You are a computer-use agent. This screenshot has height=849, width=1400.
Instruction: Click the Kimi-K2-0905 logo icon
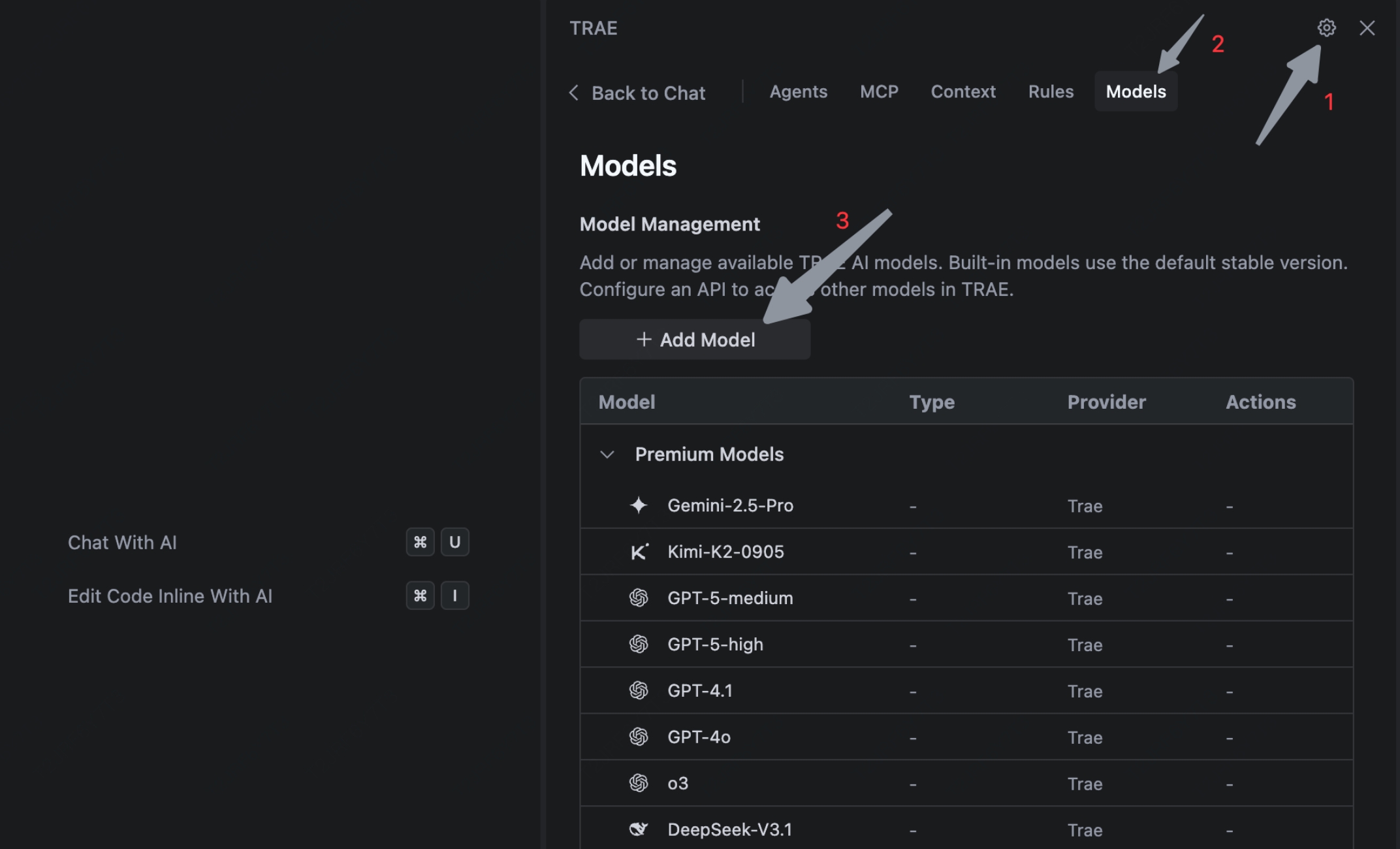639,552
